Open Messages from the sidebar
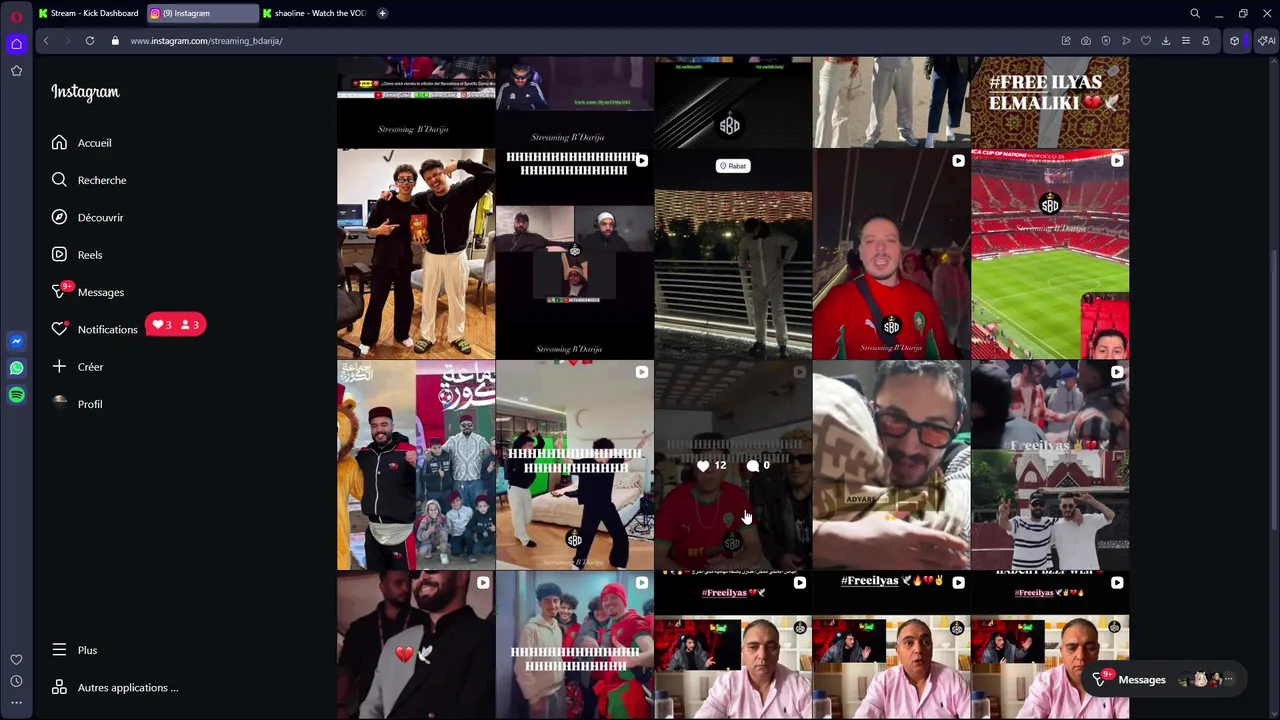 tap(100, 292)
